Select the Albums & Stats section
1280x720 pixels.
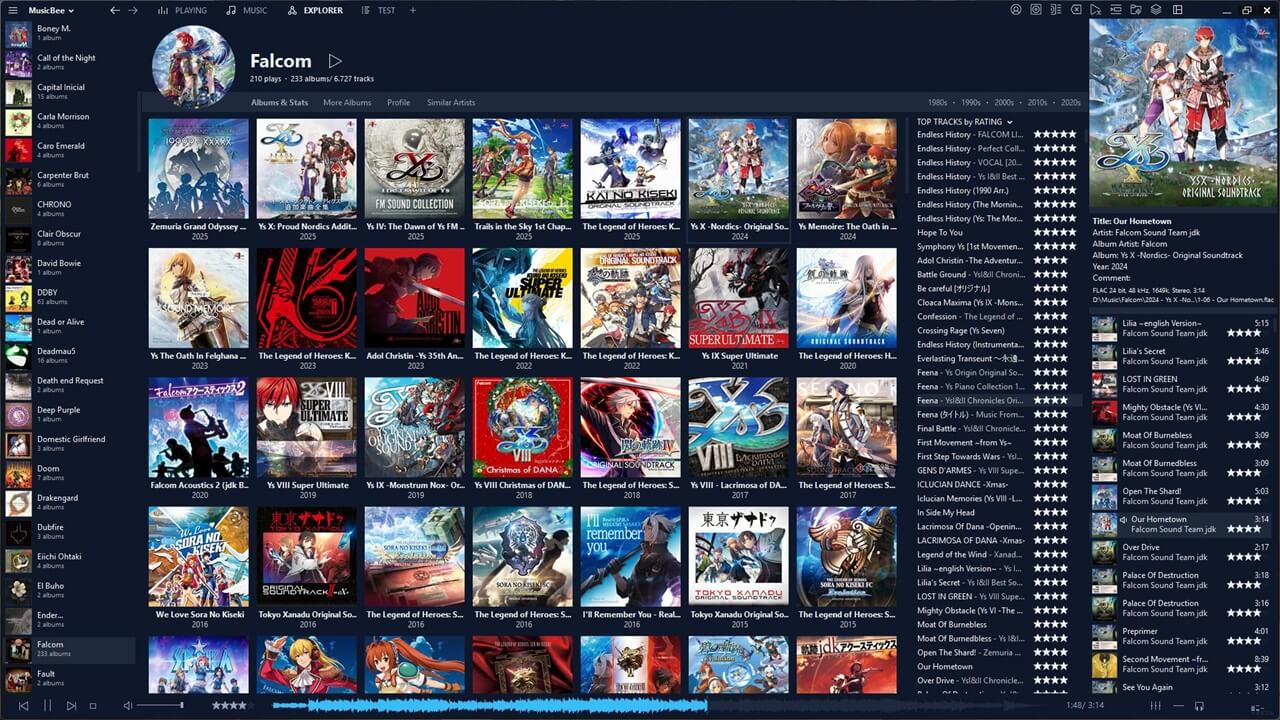click(279, 102)
